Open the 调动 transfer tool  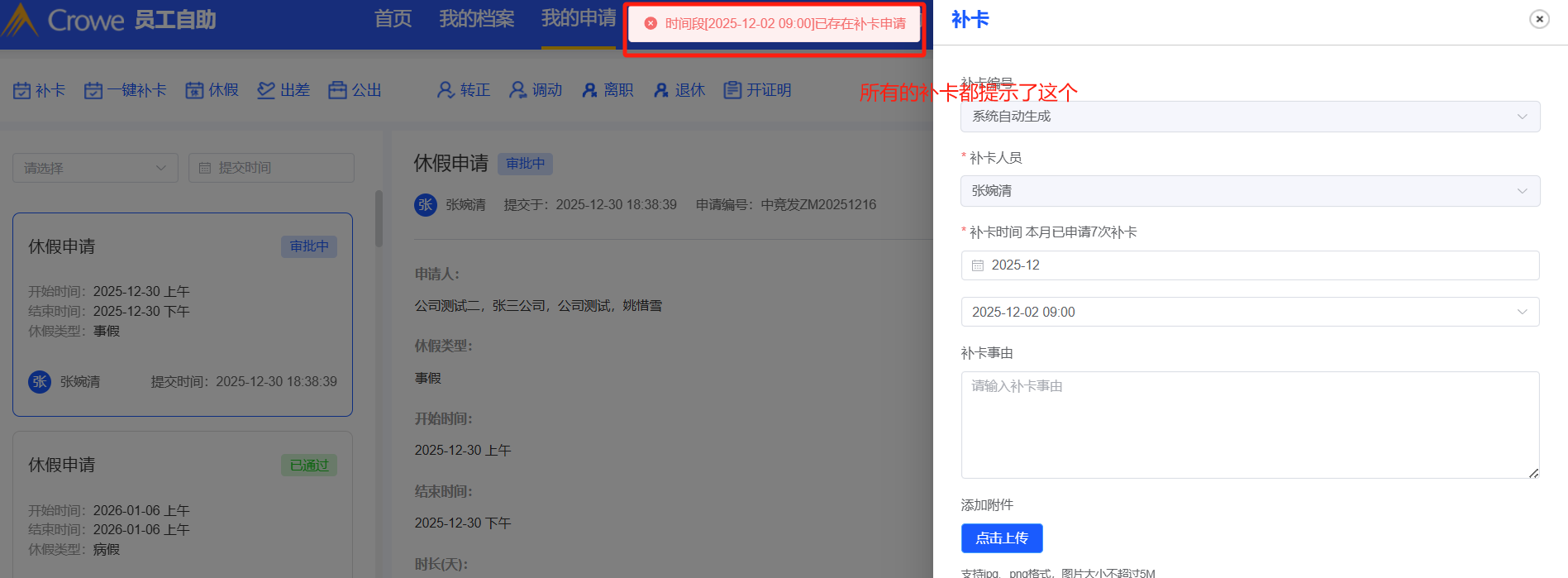click(x=536, y=90)
